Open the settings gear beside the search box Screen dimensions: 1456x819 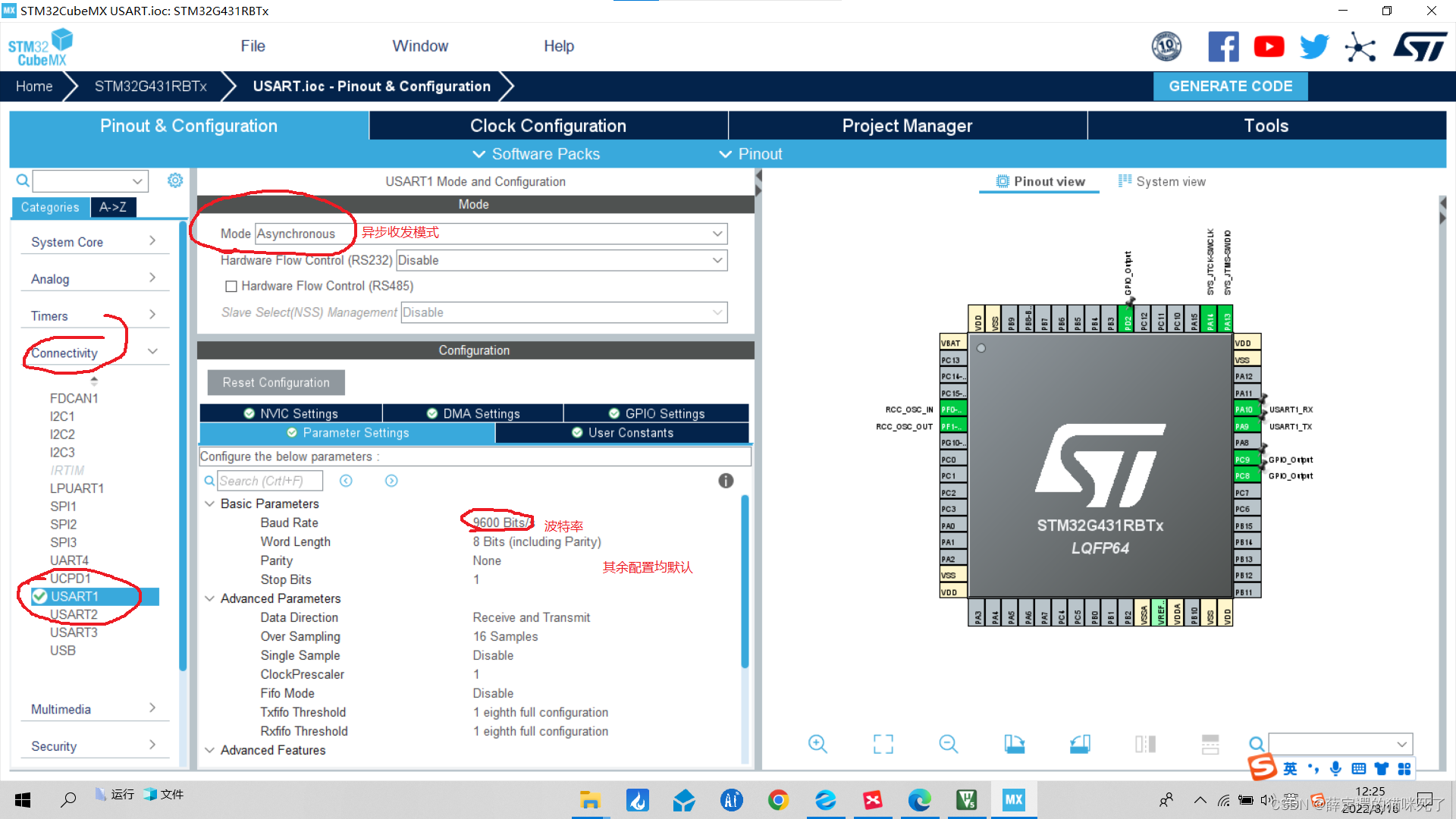click(175, 180)
